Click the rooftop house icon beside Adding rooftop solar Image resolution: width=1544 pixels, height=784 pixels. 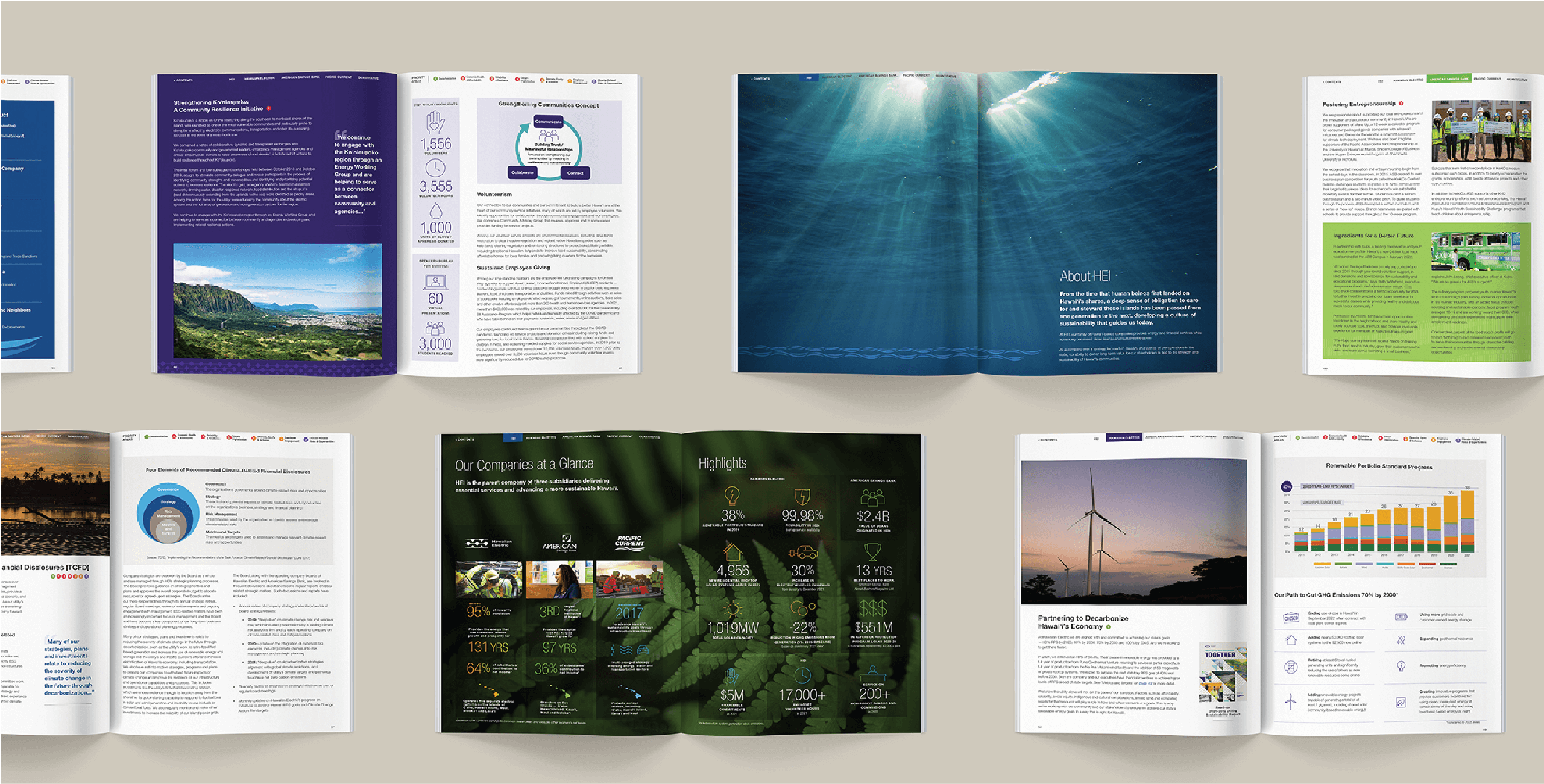coord(1291,640)
